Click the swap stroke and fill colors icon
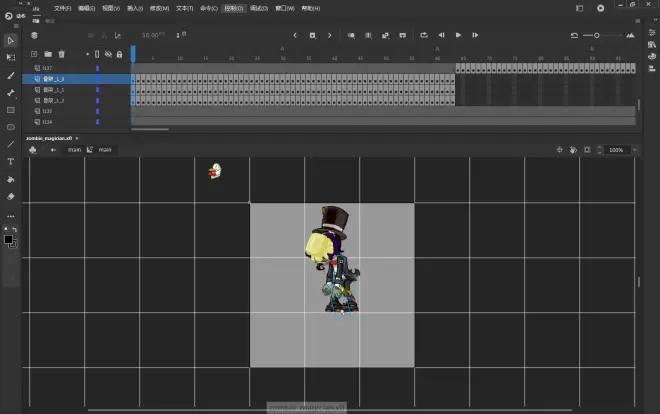 15,229
